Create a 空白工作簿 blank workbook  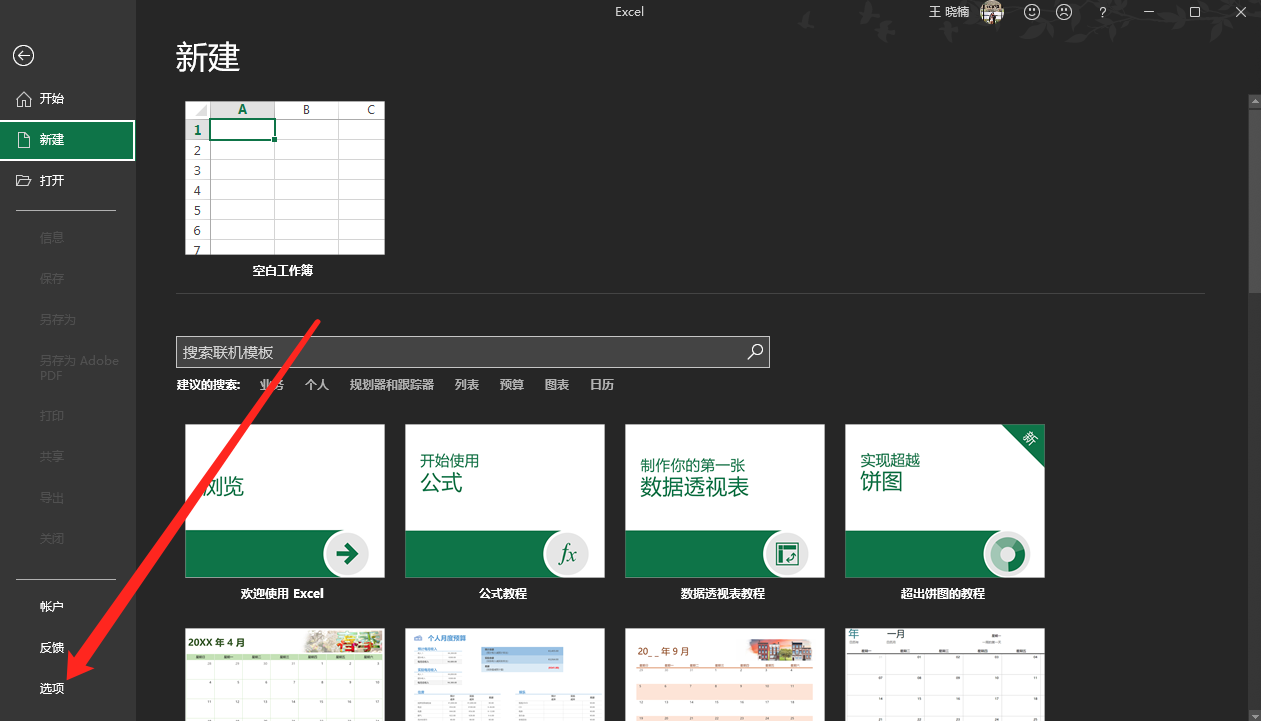[x=284, y=178]
